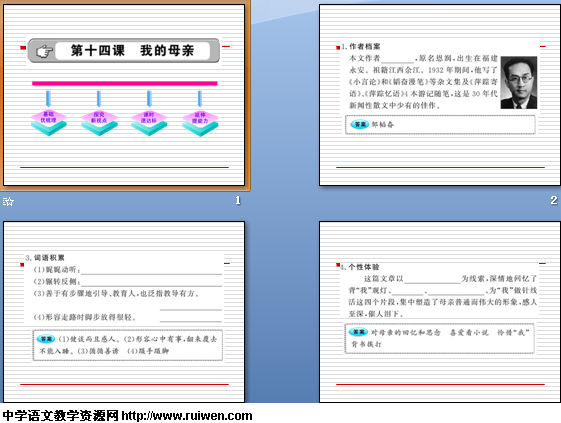Click the 答案 badge on the author profile slide
This screenshot has width=561, height=423.
coord(360,124)
